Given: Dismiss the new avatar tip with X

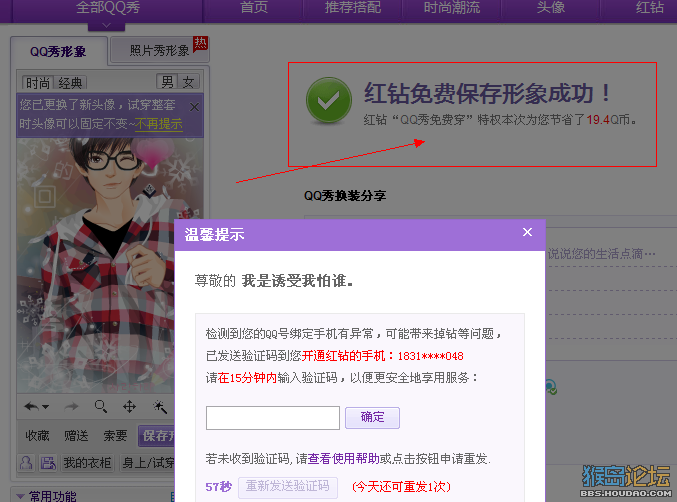Looking at the screenshot, I should [194, 107].
